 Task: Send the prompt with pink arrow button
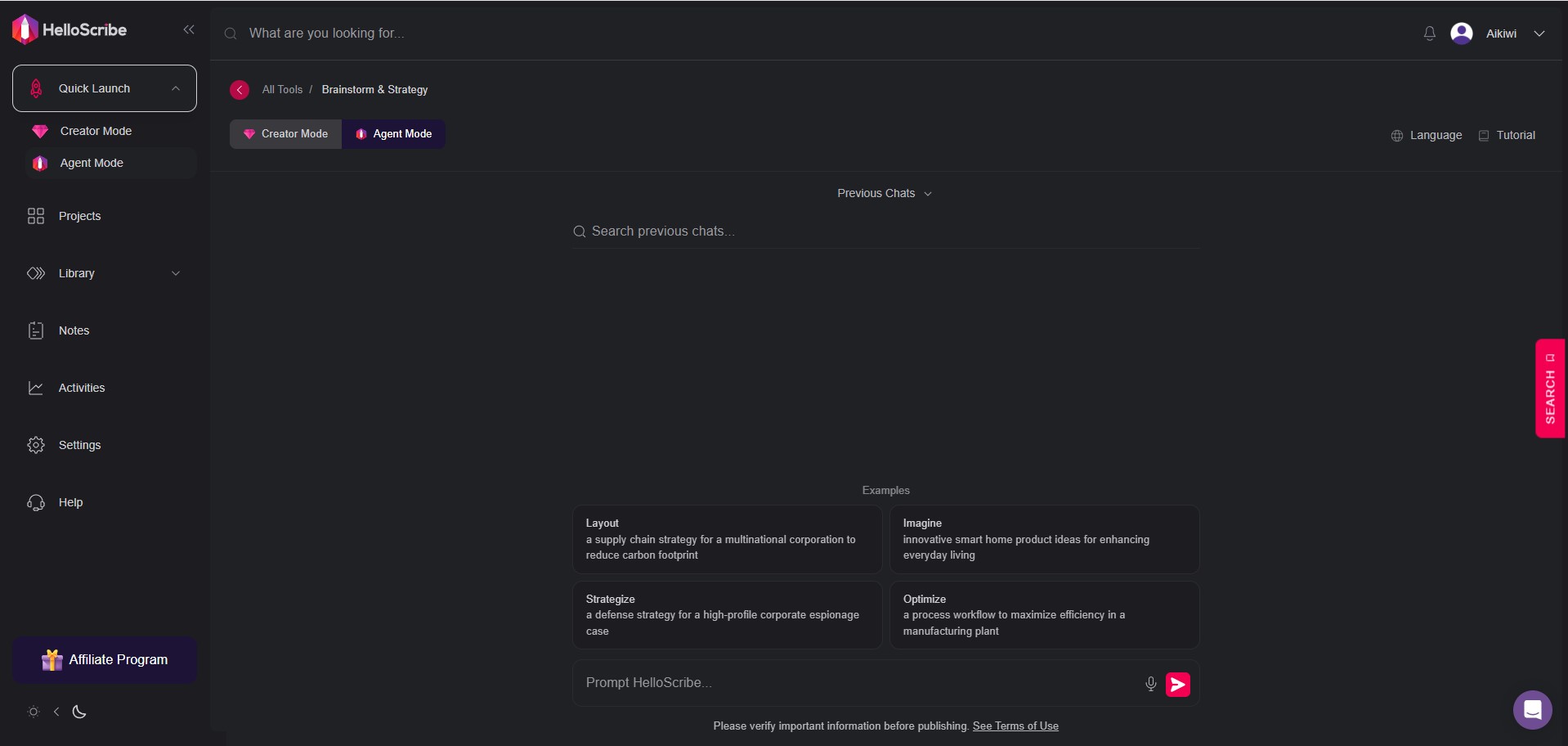tap(1178, 685)
